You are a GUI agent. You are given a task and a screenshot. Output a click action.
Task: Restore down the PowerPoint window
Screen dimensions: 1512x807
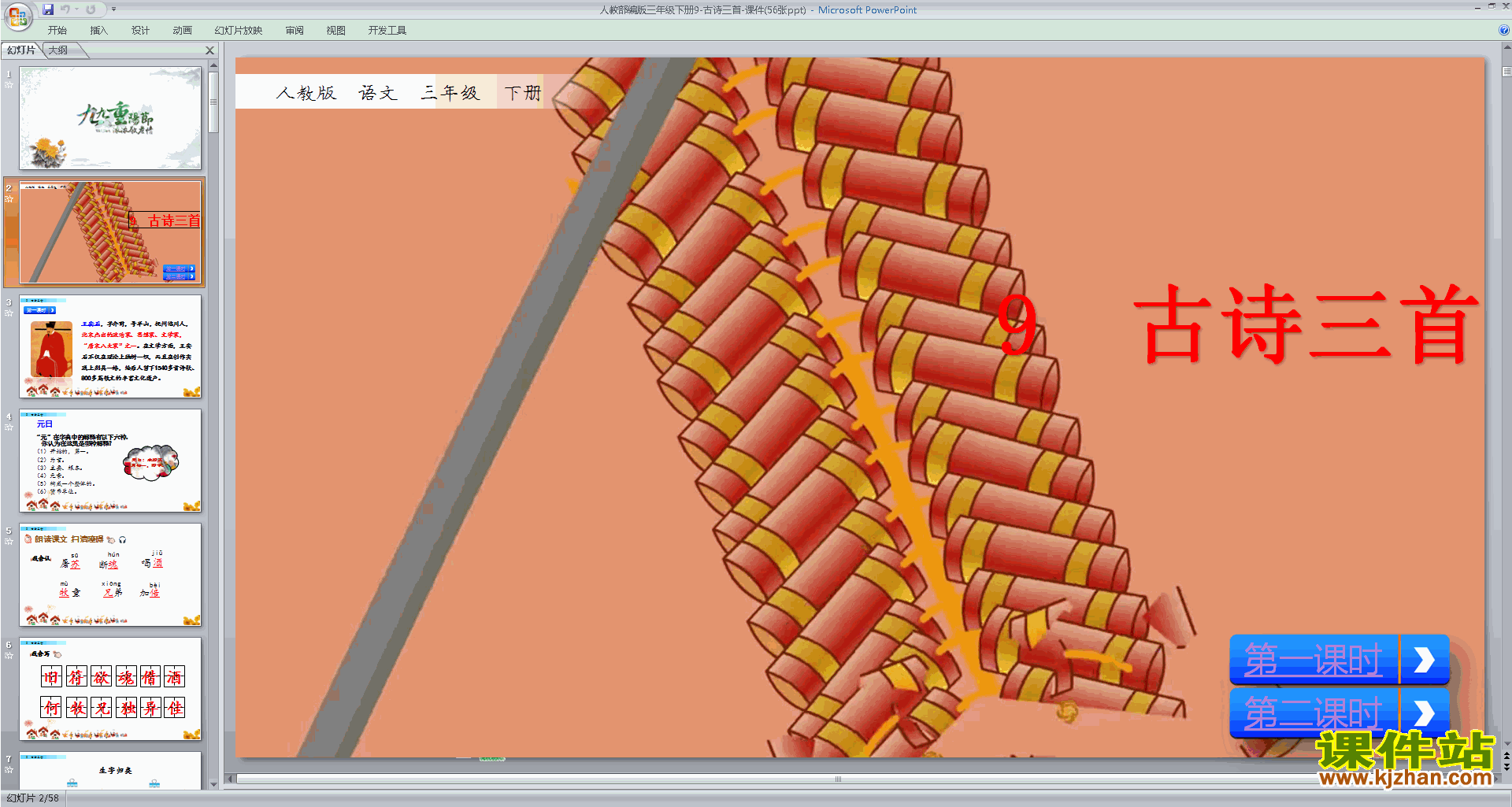click(x=1492, y=6)
